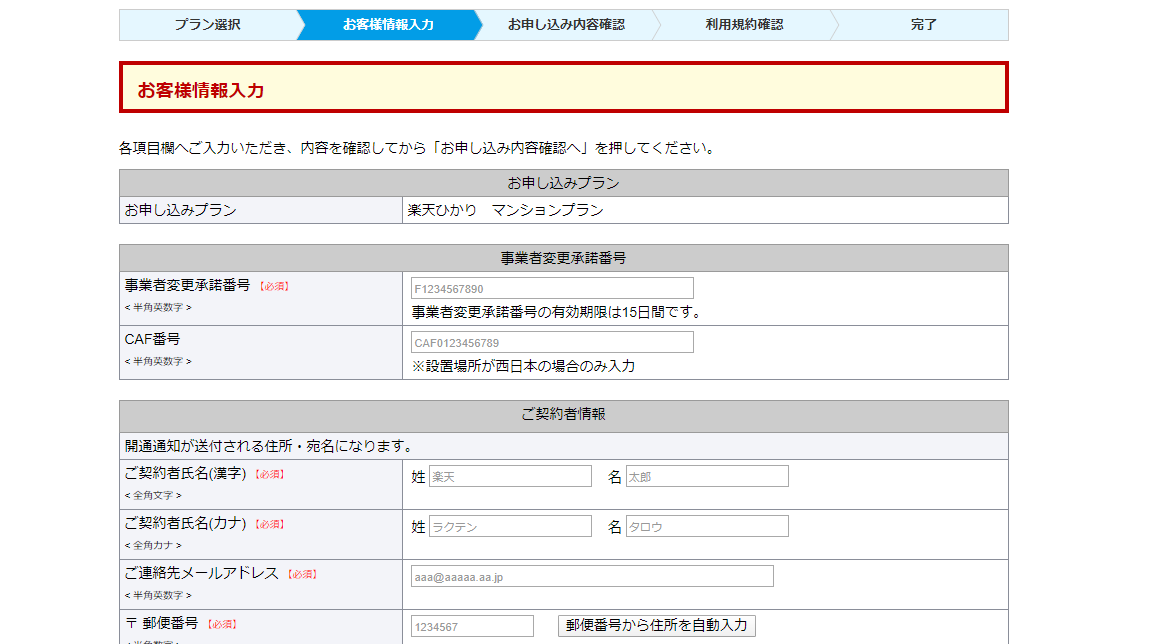
Task: Select the 利用規約確認 step tab
Action: [x=744, y=25]
